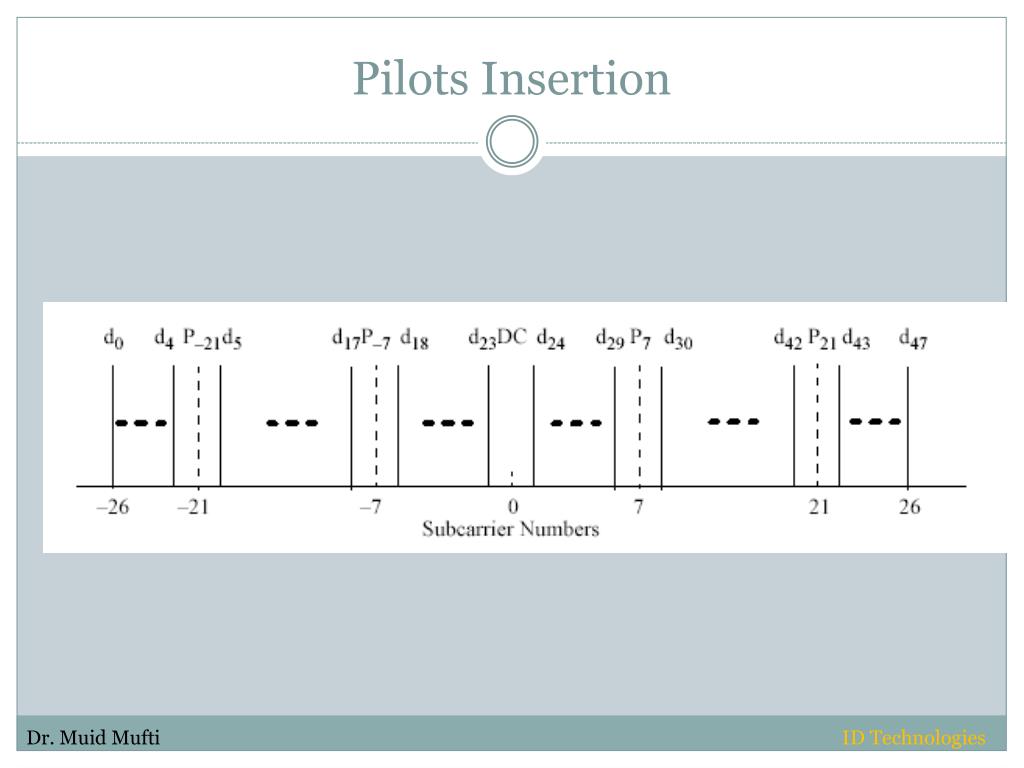Click the dashed pilot line at 7
Viewport: 1024px width, 768px height.
[x=640, y=423]
